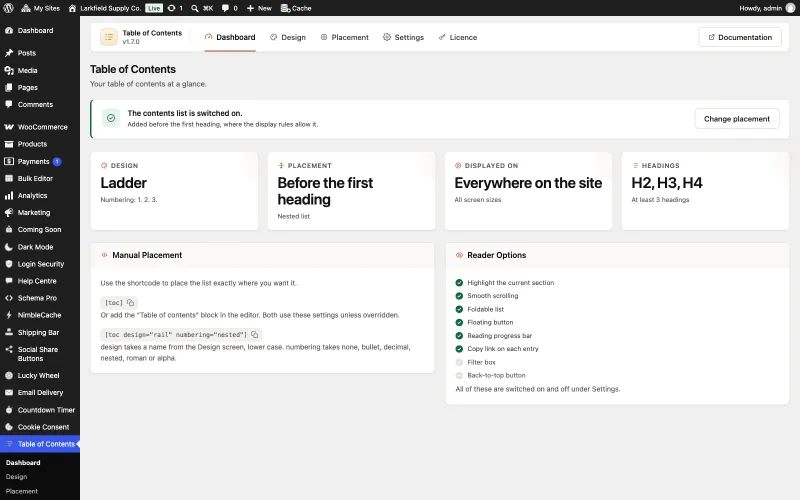
Task: Switch to the Licence tab
Action: [x=458, y=37]
